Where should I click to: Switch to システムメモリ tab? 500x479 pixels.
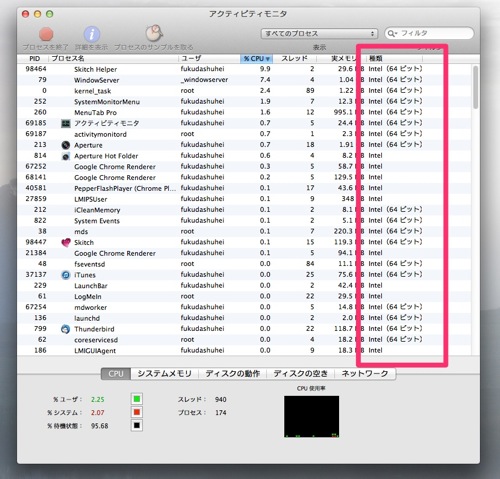pos(165,374)
